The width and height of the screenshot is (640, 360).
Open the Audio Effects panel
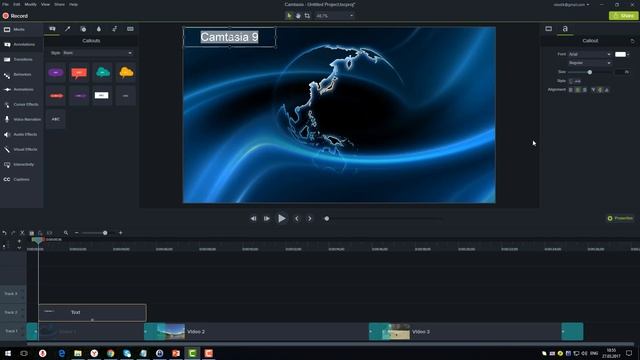pyautogui.click(x=21, y=134)
